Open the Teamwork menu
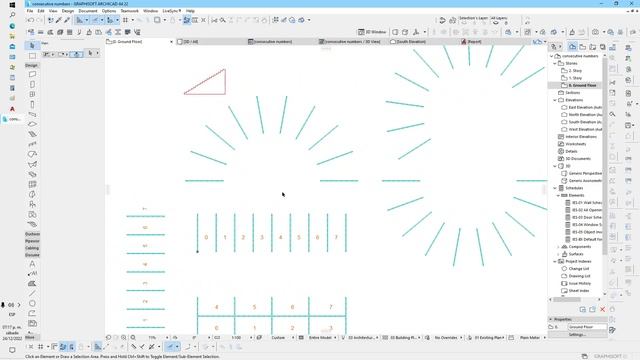Viewport: 640px width, 360px height. tap(129, 11)
